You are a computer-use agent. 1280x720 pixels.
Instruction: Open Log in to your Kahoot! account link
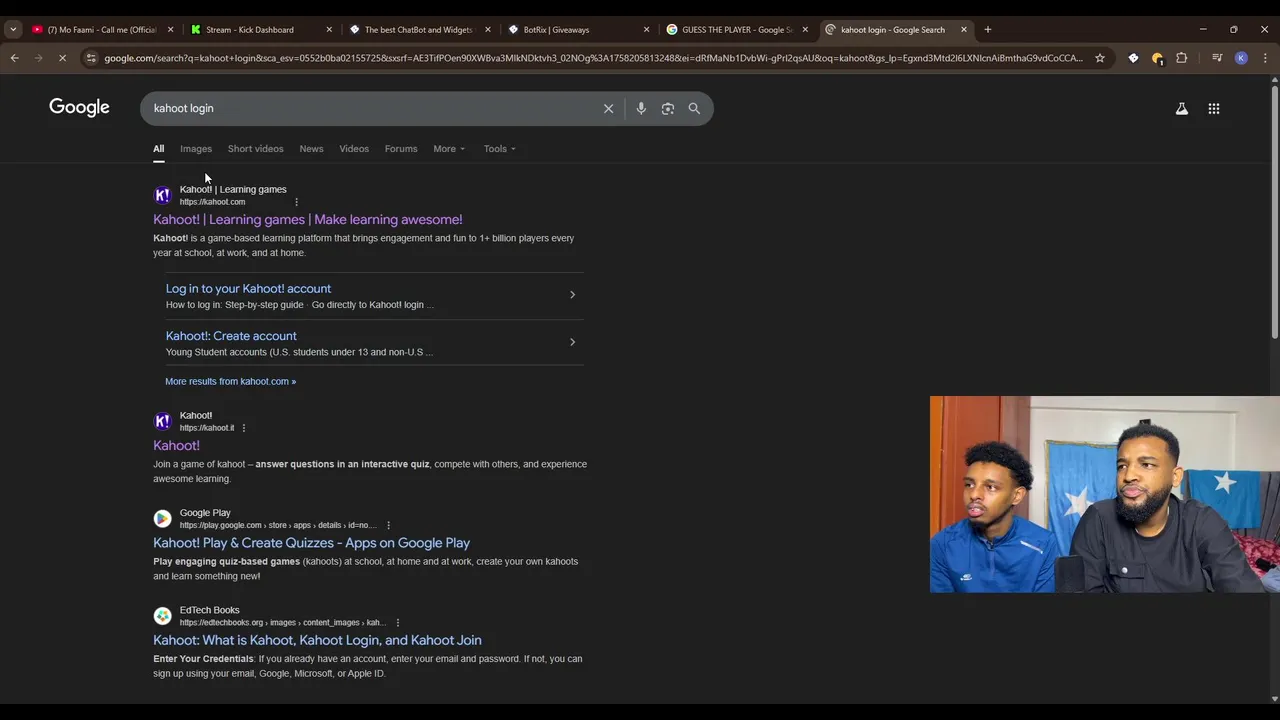coord(248,289)
